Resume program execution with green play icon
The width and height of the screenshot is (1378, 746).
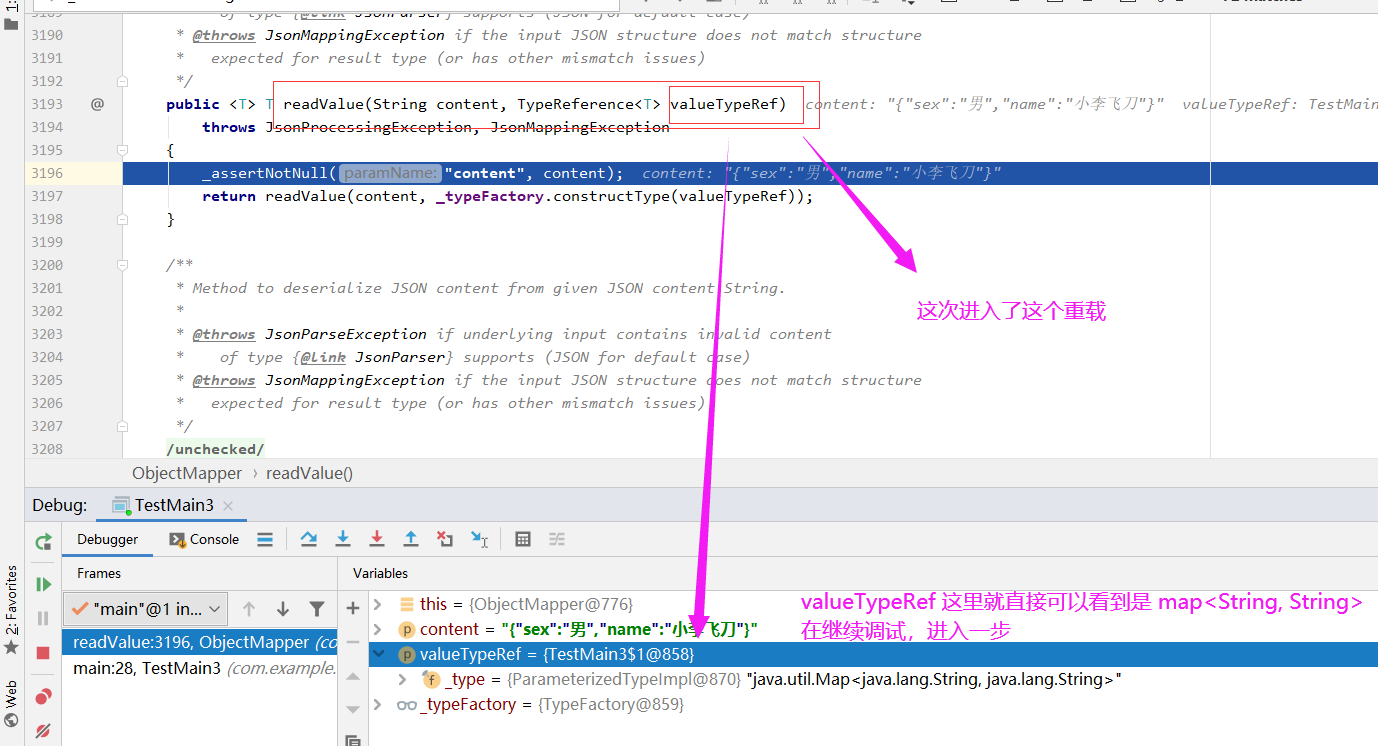coord(43,584)
